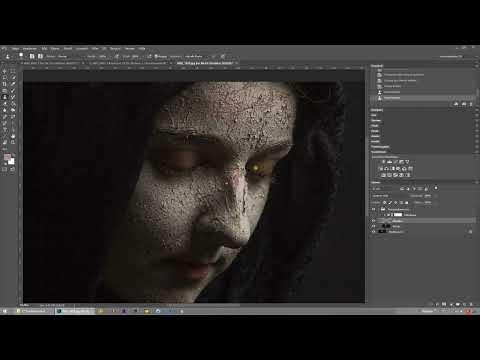
Task: Add a Levels adjustment layer
Action: point(389,161)
